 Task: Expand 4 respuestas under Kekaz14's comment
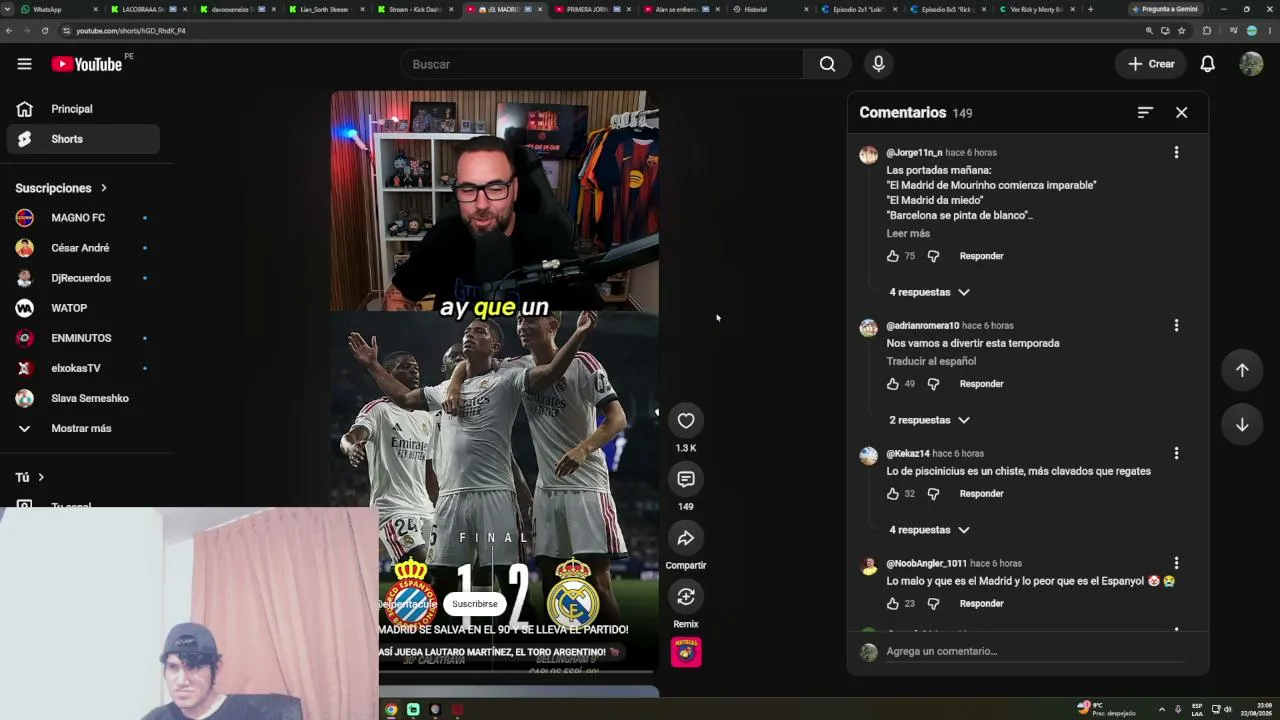click(929, 530)
